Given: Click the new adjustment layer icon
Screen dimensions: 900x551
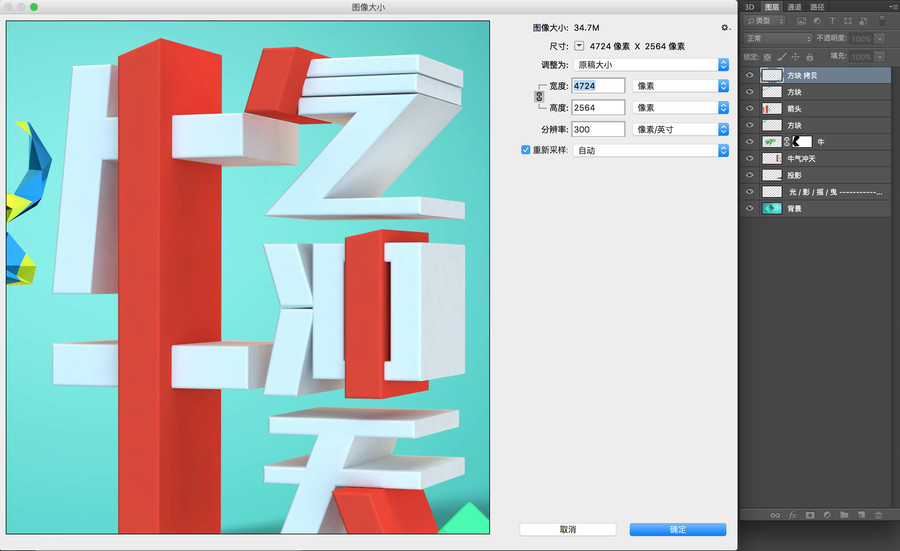Looking at the screenshot, I should tap(827, 515).
